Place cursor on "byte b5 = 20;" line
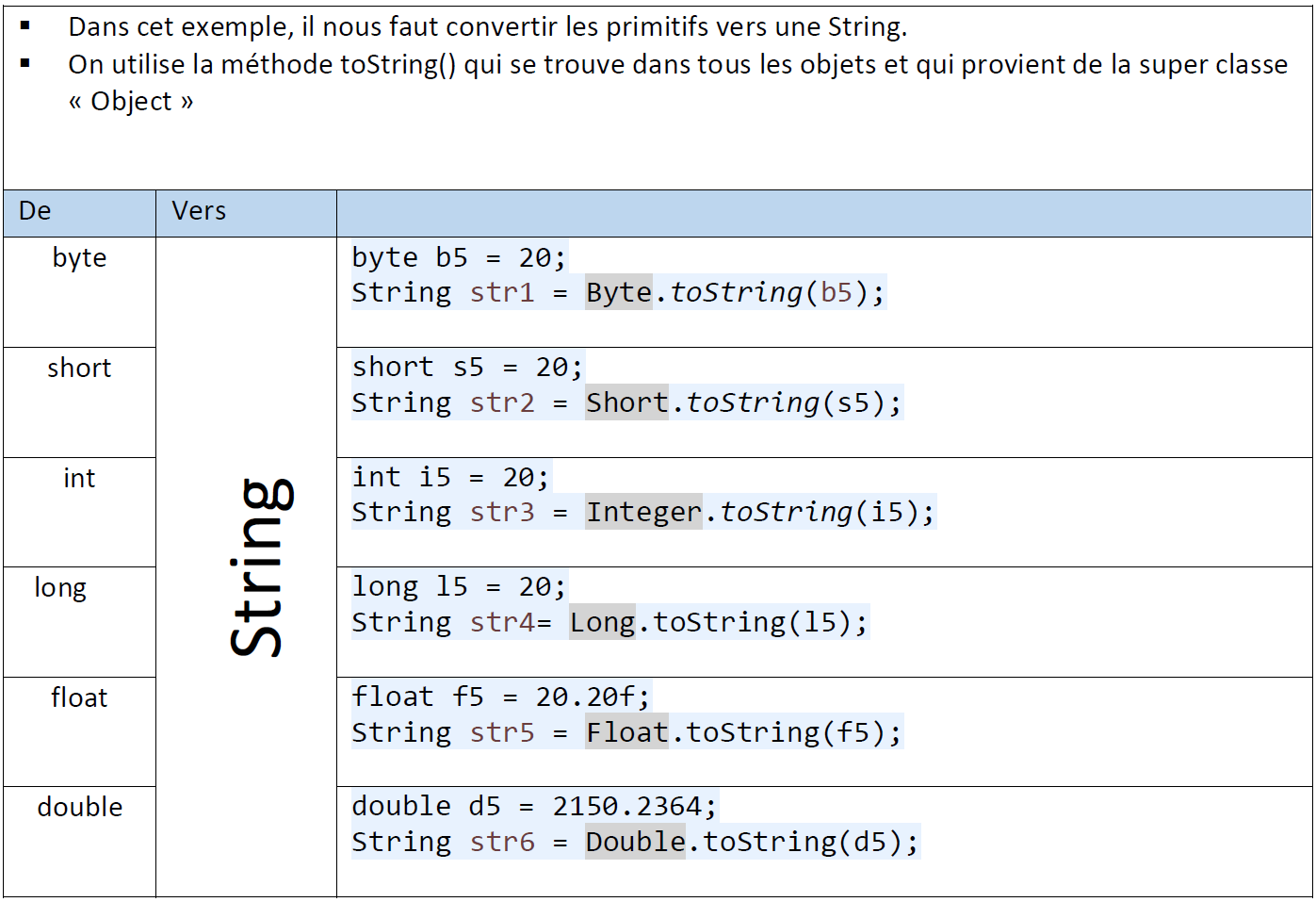This screenshot has width=1316, height=902. 458,258
